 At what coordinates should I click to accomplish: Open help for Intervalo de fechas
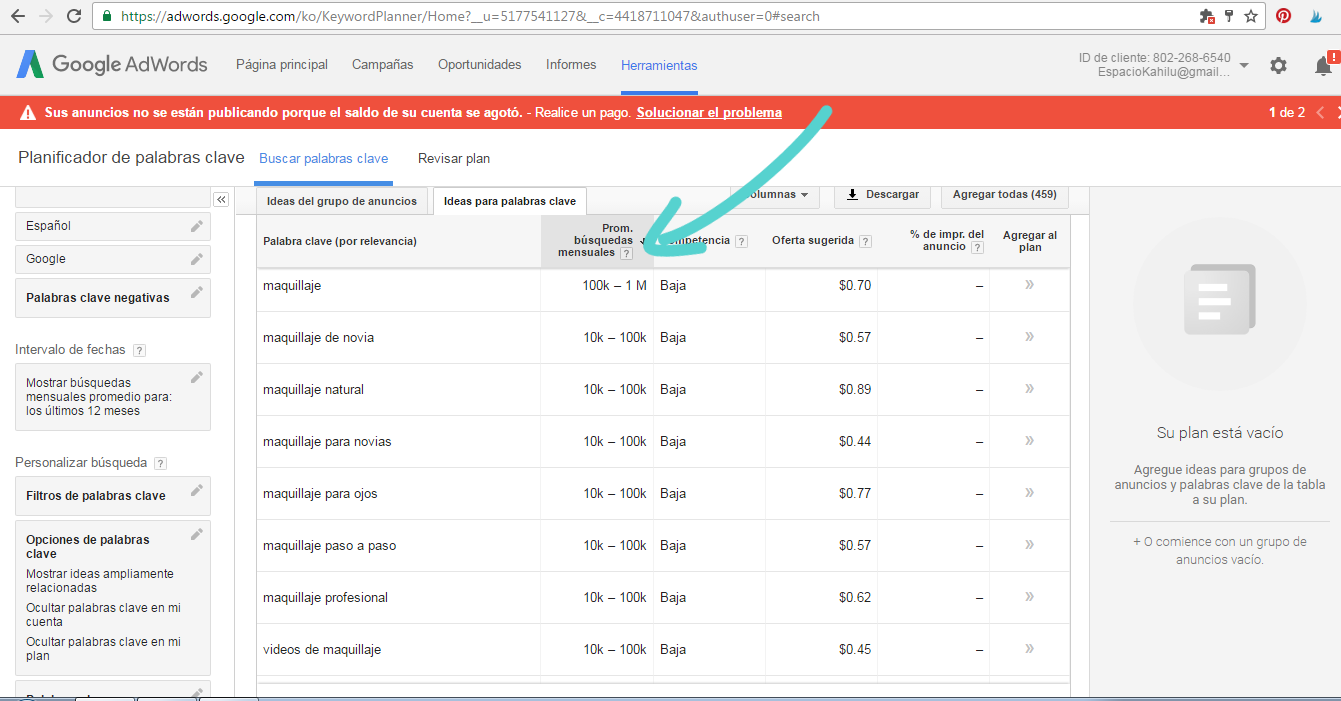(x=139, y=350)
